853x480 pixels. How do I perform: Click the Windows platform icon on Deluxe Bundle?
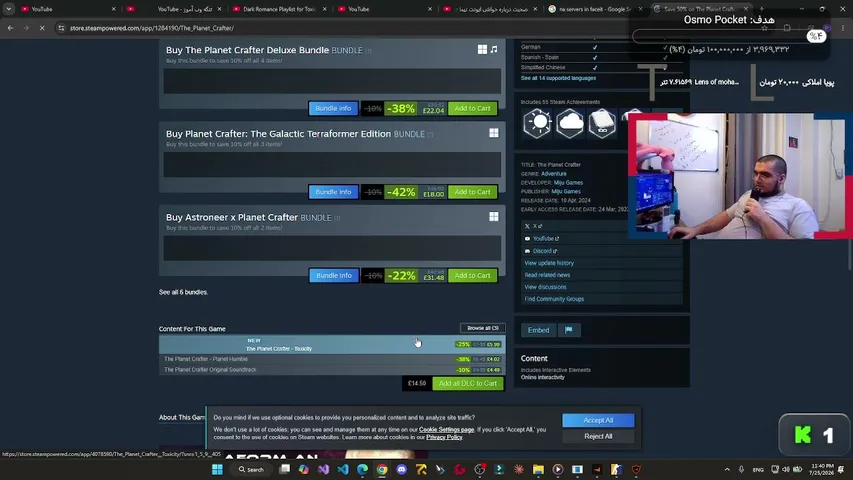(x=482, y=50)
